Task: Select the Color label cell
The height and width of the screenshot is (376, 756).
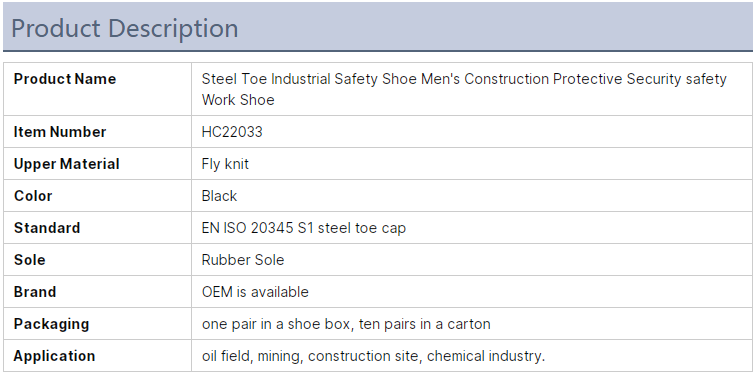Action: point(97,196)
